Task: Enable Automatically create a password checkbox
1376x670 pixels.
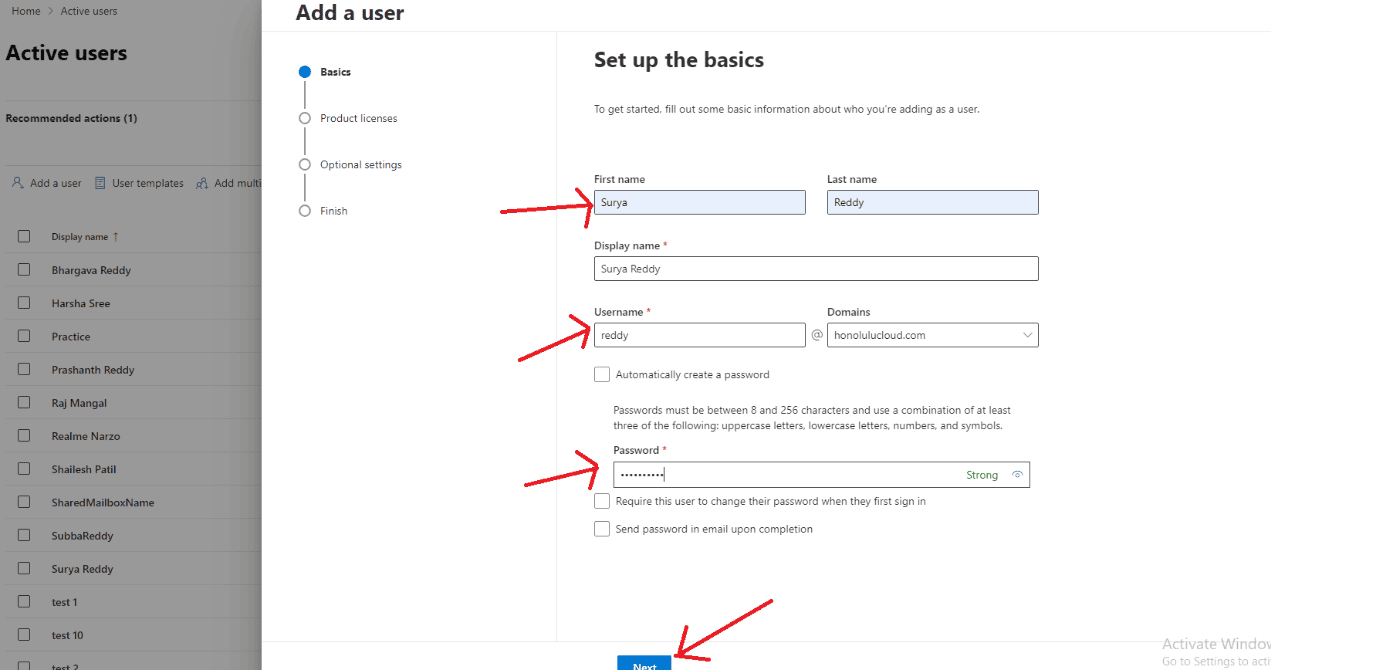Action: point(602,375)
